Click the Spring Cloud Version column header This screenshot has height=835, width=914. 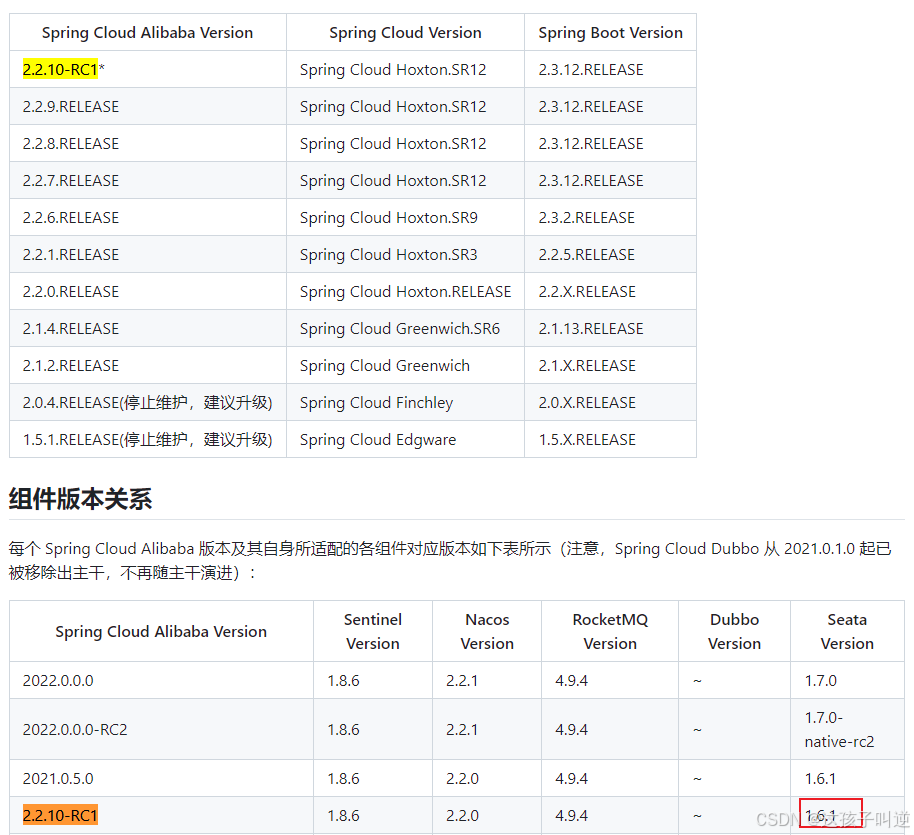(x=405, y=33)
